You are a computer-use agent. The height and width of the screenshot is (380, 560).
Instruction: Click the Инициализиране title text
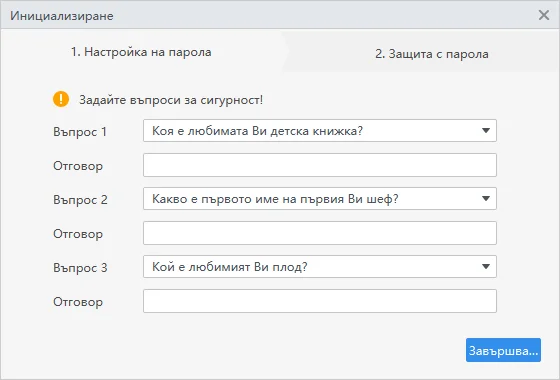(62, 16)
